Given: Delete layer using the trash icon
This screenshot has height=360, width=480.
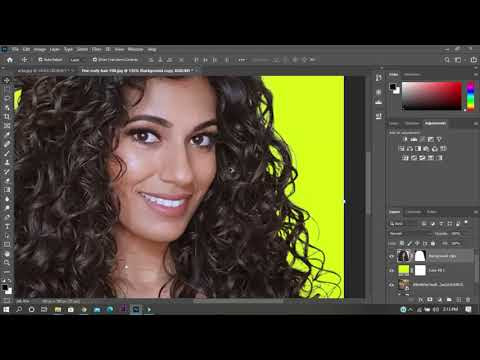Looking at the screenshot, I should (x=468, y=300).
